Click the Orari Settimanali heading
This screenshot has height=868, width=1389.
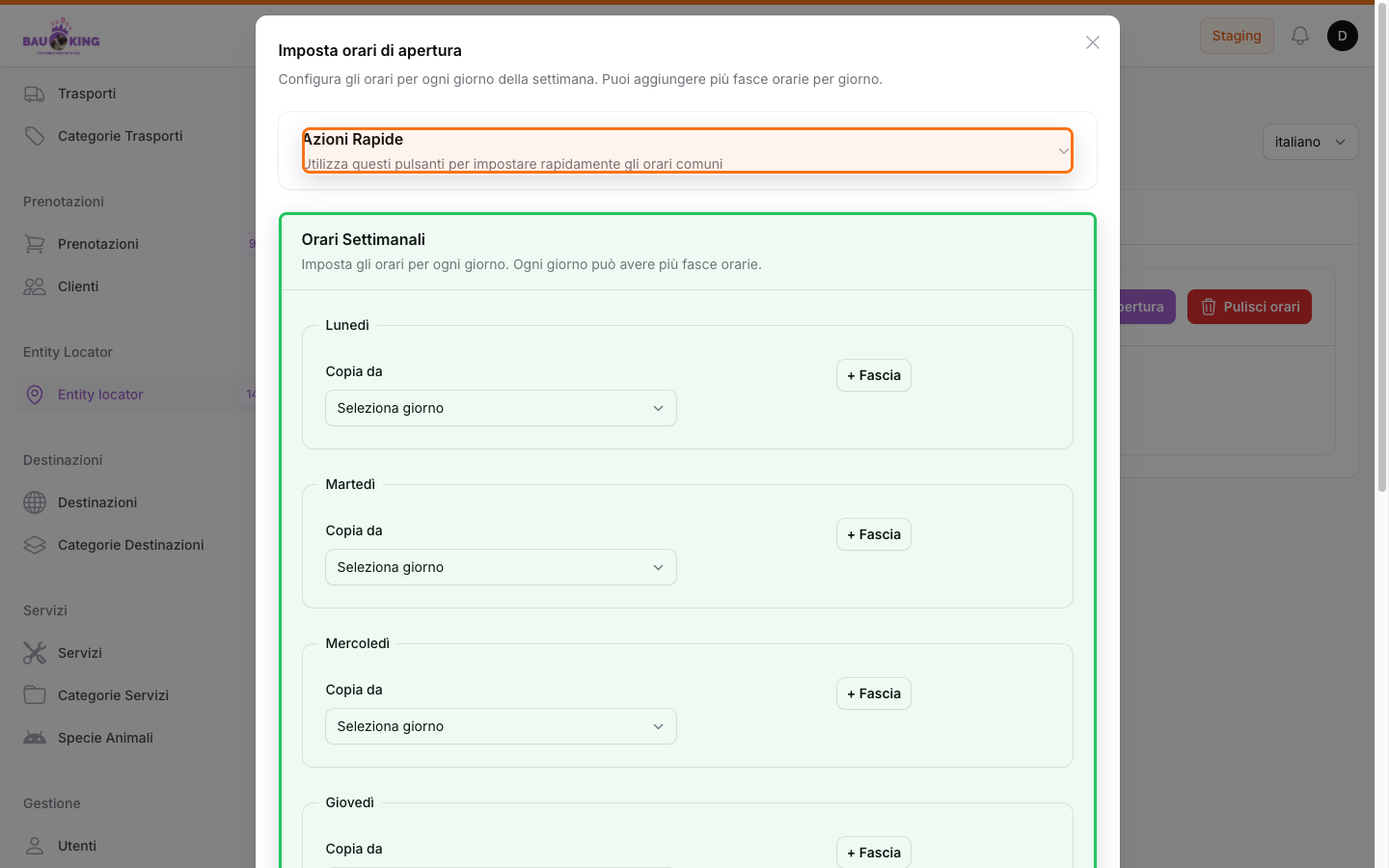pyautogui.click(x=363, y=239)
